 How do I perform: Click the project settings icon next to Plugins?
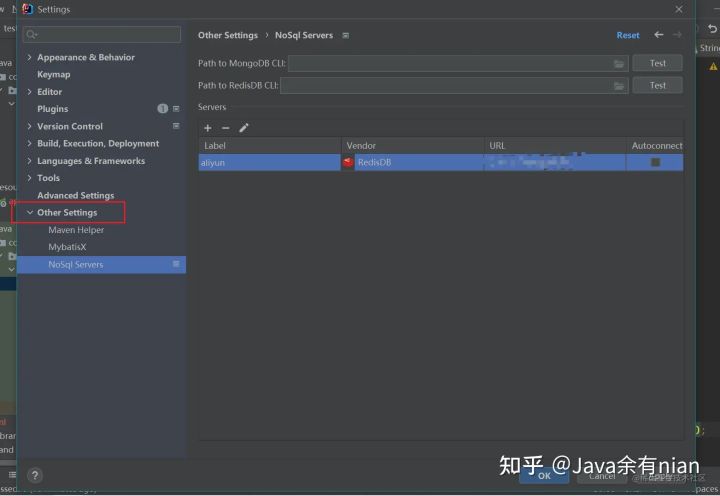point(176,109)
